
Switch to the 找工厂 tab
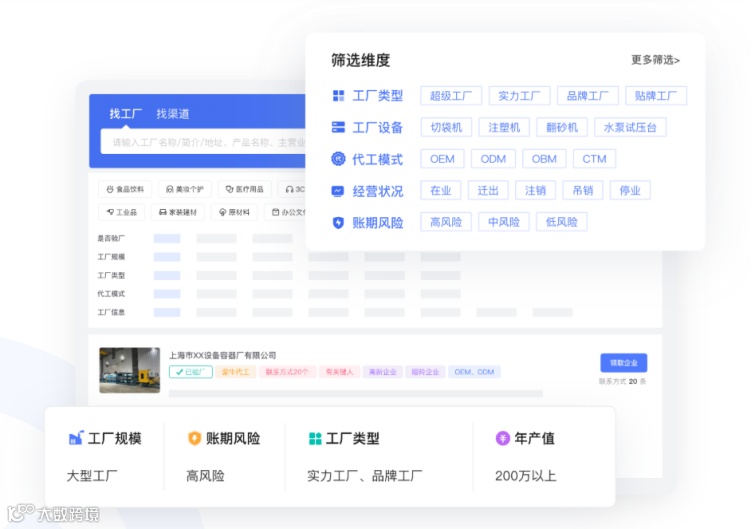(x=125, y=114)
